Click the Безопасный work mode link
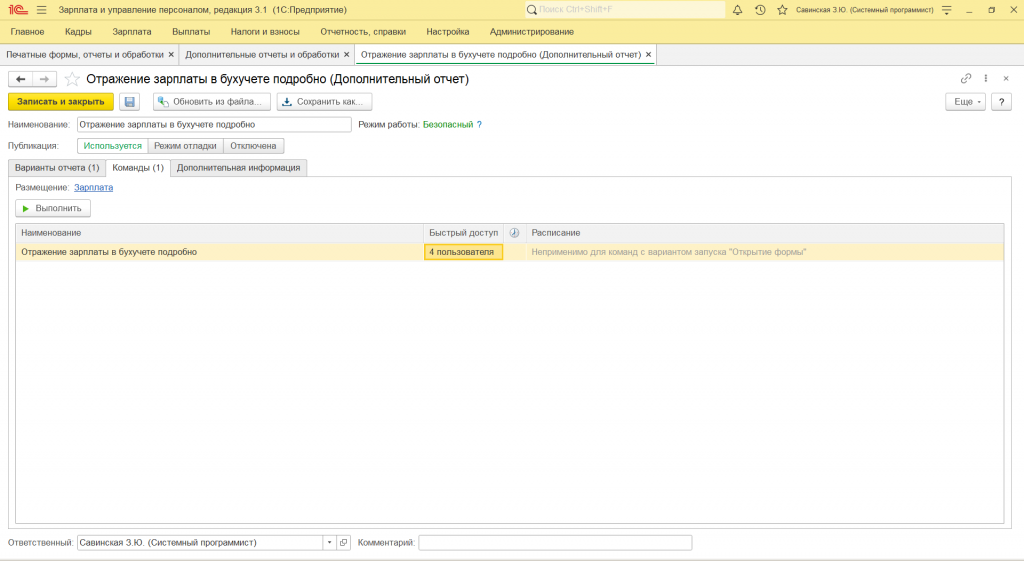Screen dimensions: 1024x561 coord(448,125)
